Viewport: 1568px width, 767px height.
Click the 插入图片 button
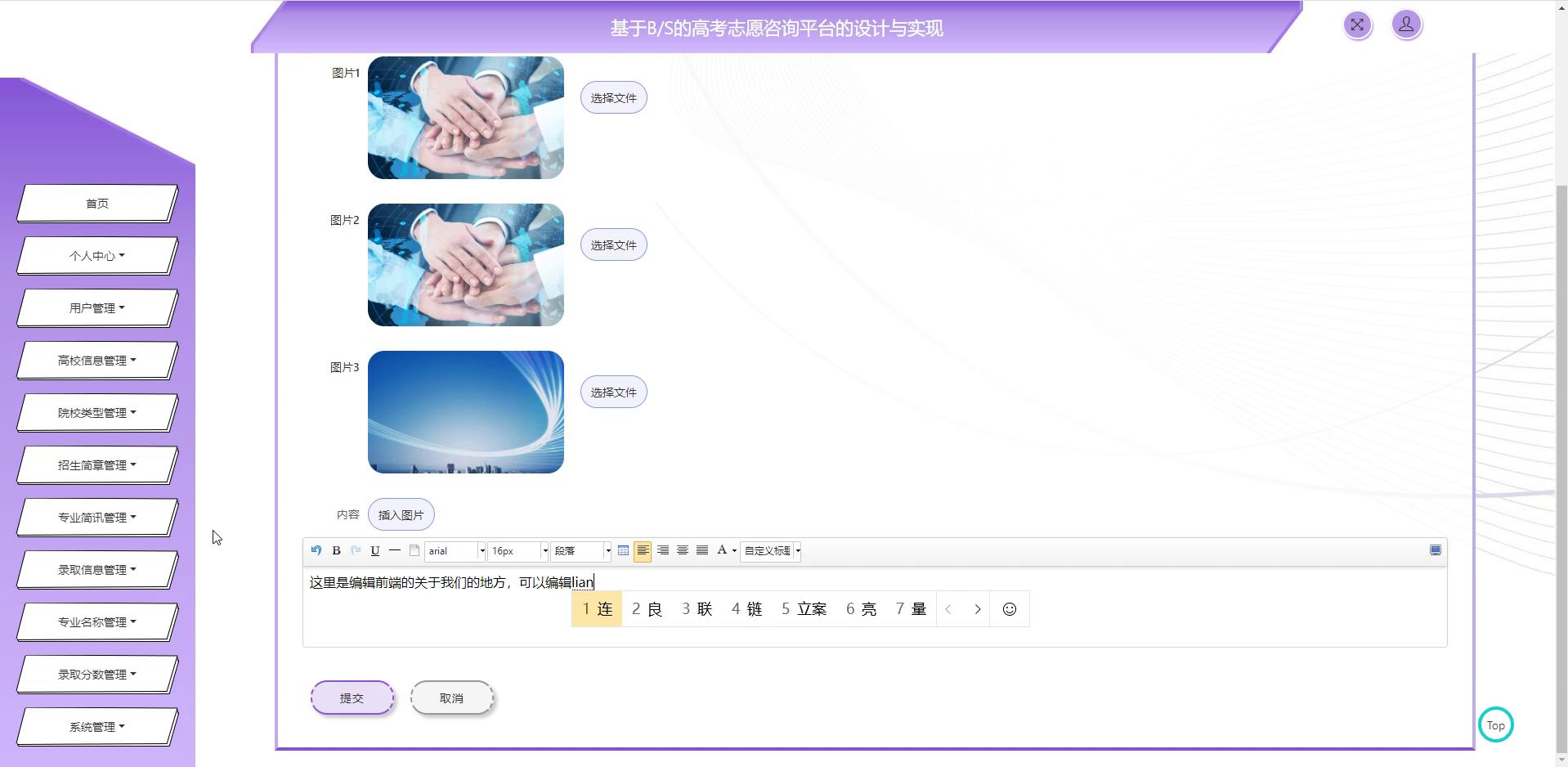(401, 515)
